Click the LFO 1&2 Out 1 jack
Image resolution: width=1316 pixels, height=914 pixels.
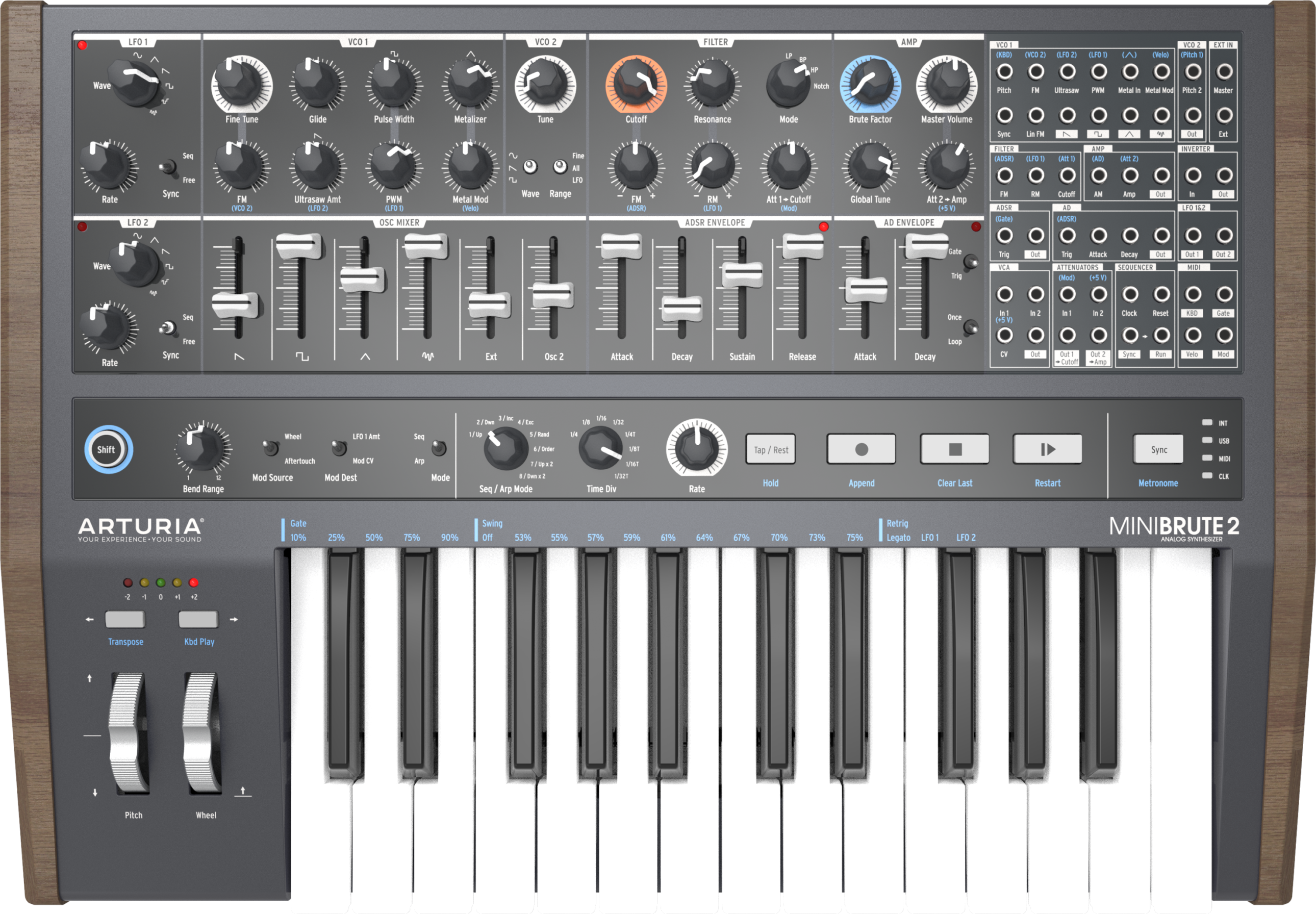(x=1193, y=235)
